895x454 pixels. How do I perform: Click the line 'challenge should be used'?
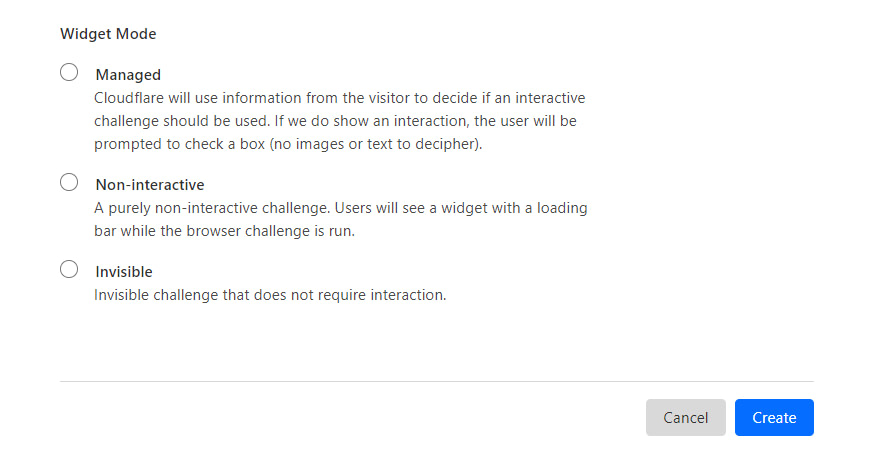click(x=336, y=121)
